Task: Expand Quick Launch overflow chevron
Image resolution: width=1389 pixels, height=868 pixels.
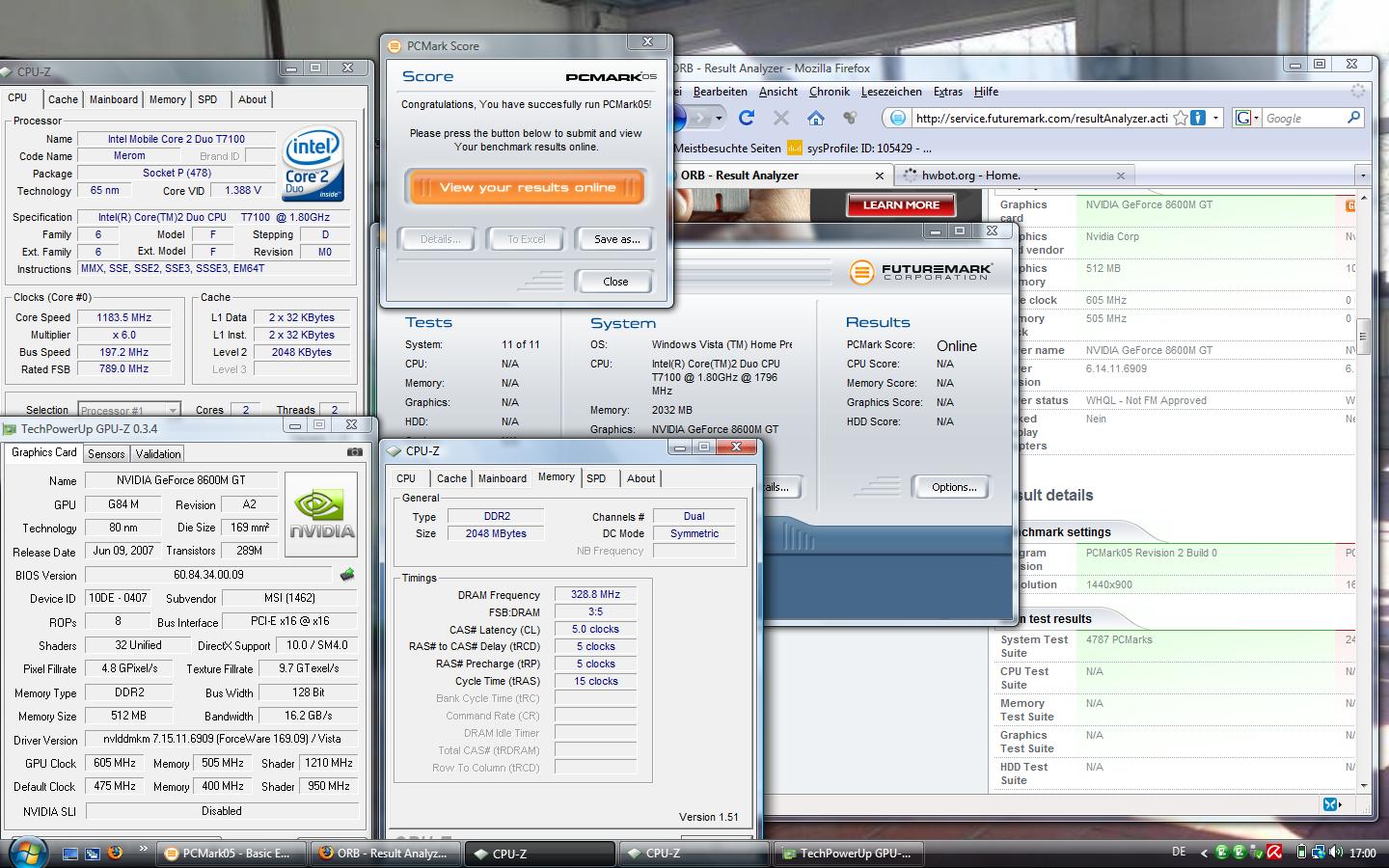Action: [144, 850]
